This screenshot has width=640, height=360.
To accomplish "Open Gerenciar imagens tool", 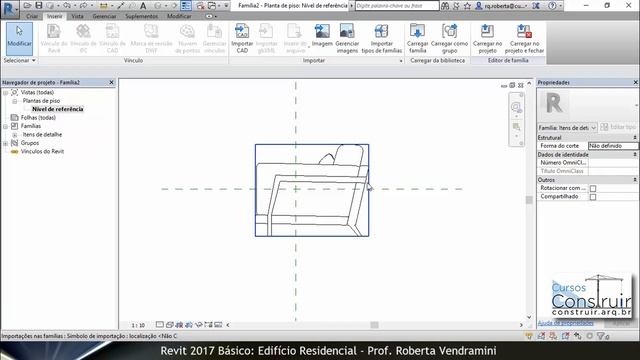I will (347, 38).
